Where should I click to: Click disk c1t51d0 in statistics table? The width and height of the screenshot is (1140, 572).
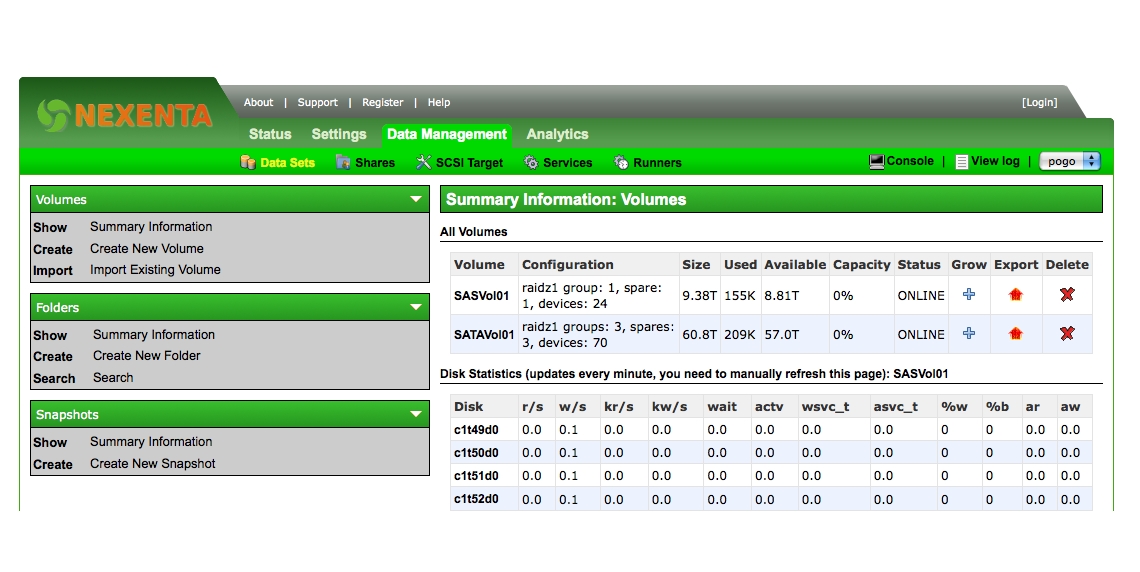pyautogui.click(x=476, y=476)
